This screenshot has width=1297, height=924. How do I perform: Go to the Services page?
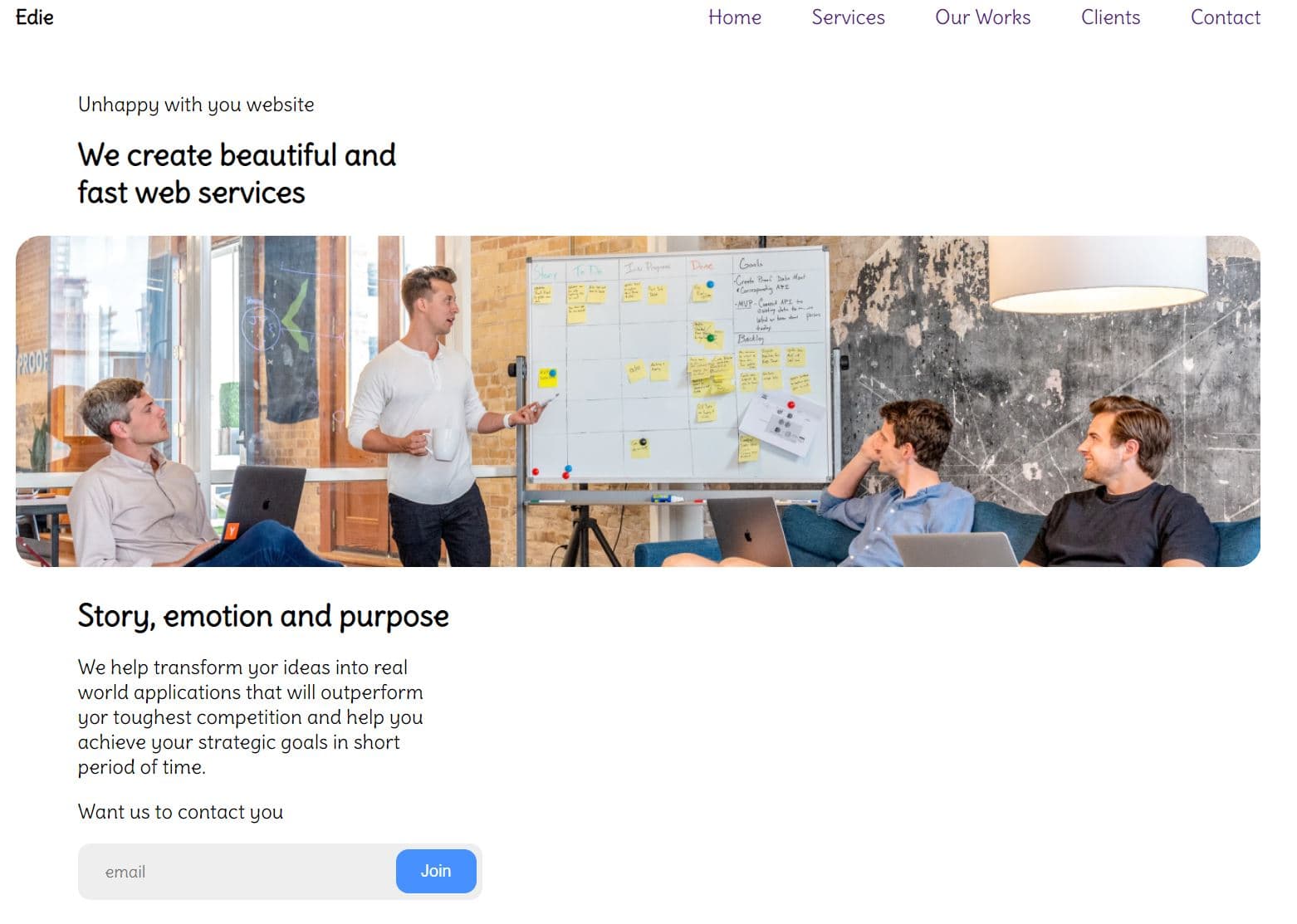point(848,17)
